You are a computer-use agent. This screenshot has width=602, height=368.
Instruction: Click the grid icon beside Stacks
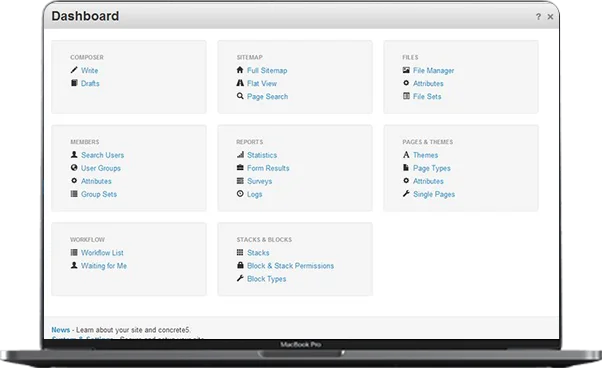click(x=240, y=252)
